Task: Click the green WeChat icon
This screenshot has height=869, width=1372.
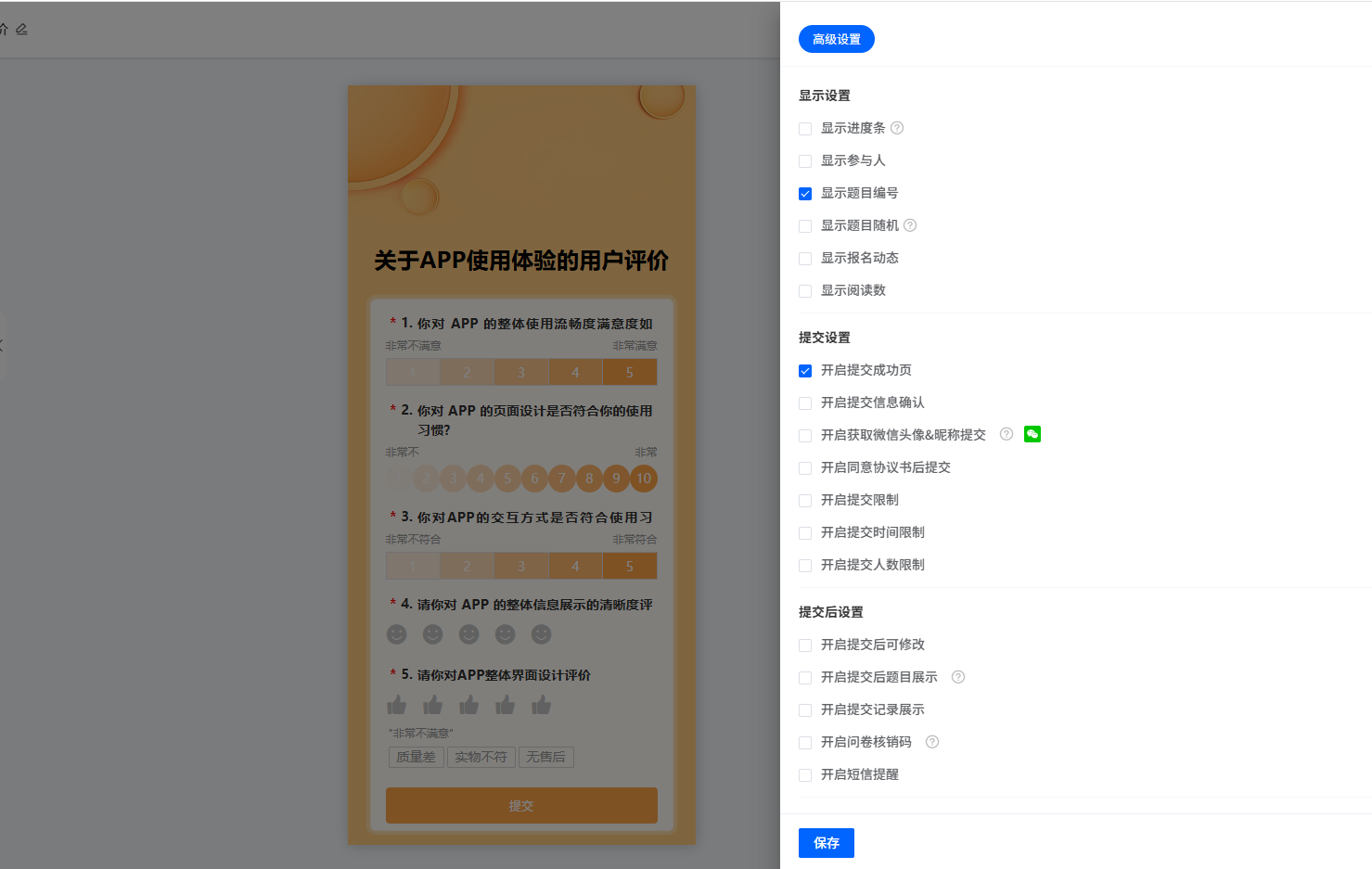Action: [1032, 434]
